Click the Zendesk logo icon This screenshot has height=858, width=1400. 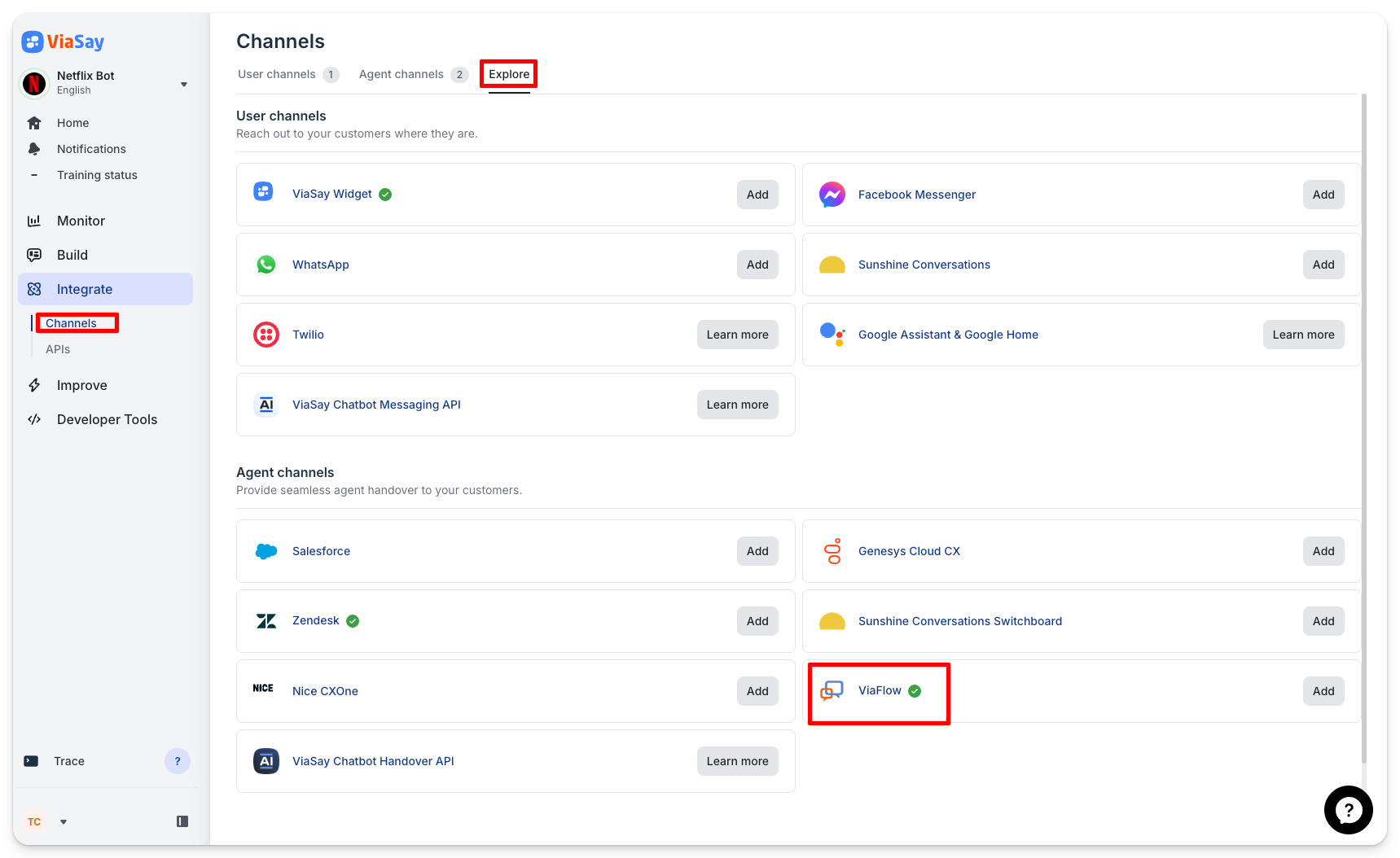tap(266, 621)
